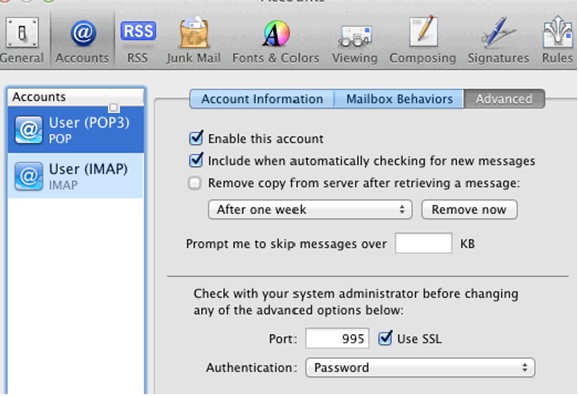Screen dimensions: 579x396
Task: Switch to the Advanced tab
Action: click(504, 99)
